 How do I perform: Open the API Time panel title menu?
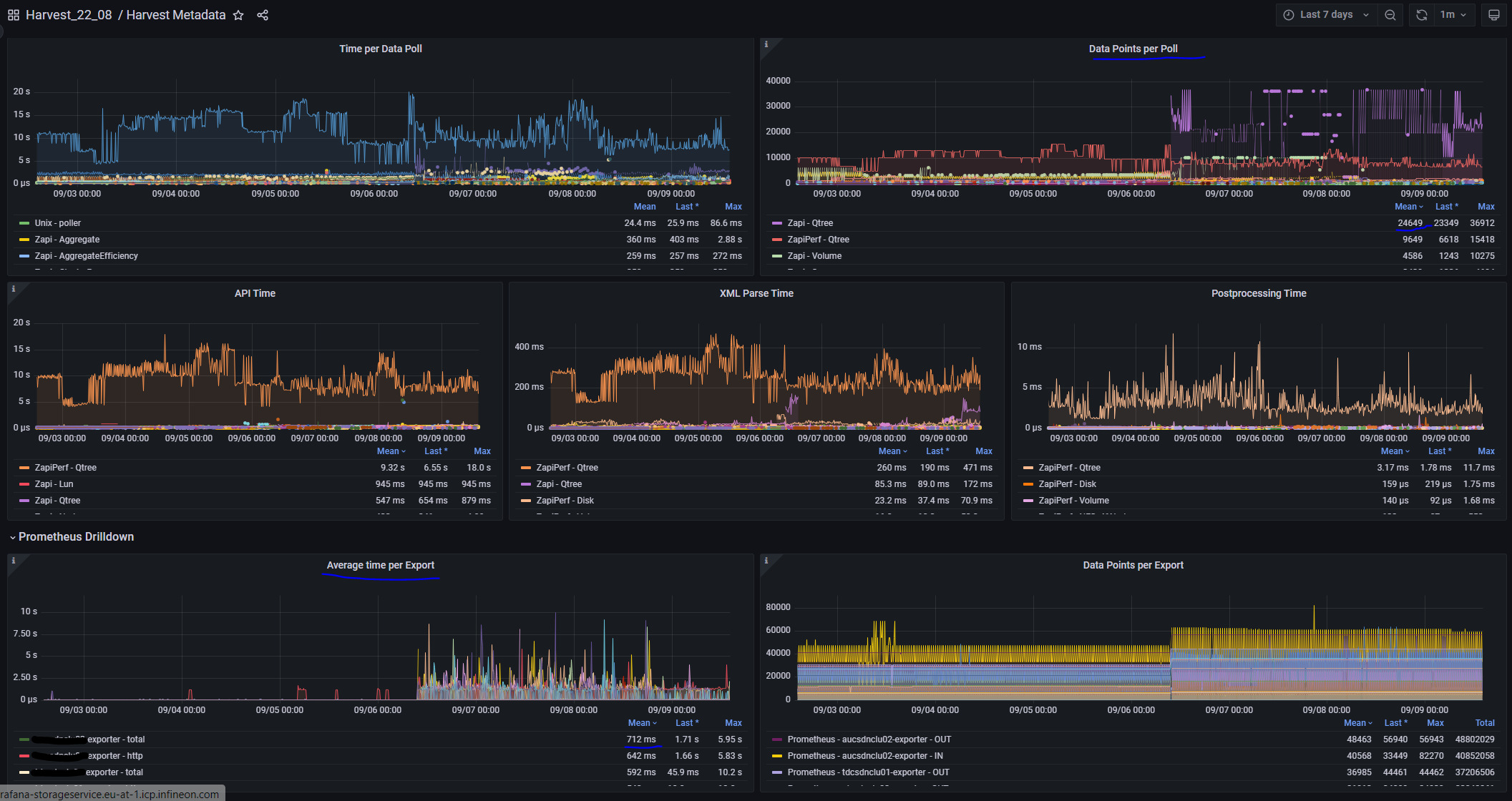[x=255, y=293]
